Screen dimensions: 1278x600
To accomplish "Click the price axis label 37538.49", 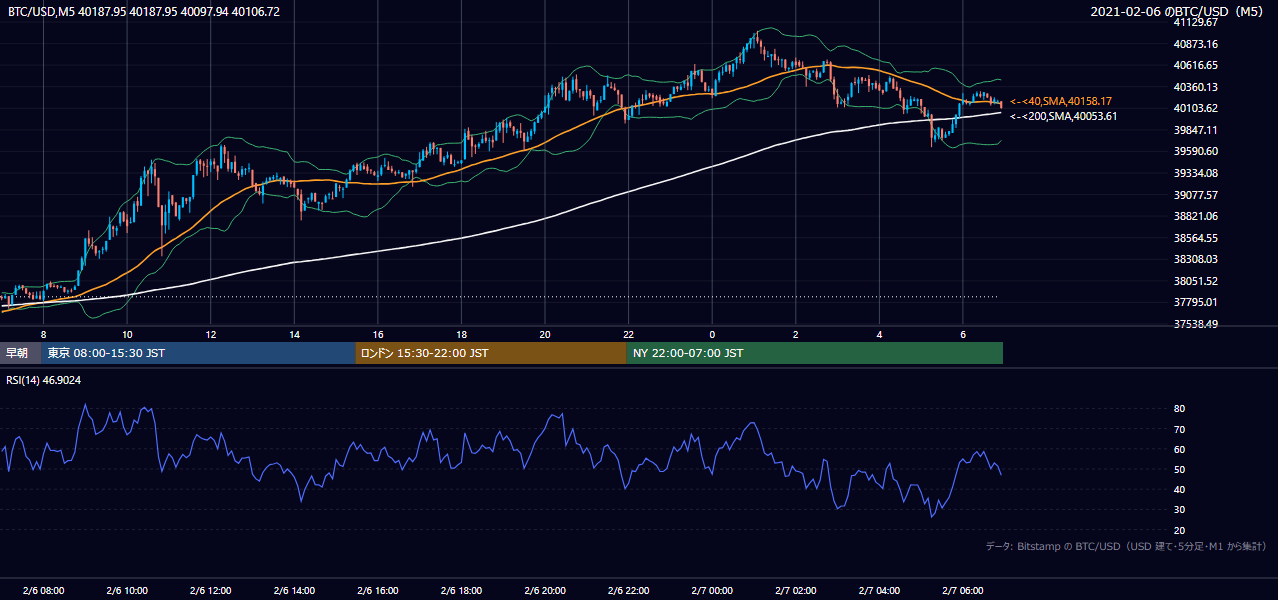I will coord(1195,324).
